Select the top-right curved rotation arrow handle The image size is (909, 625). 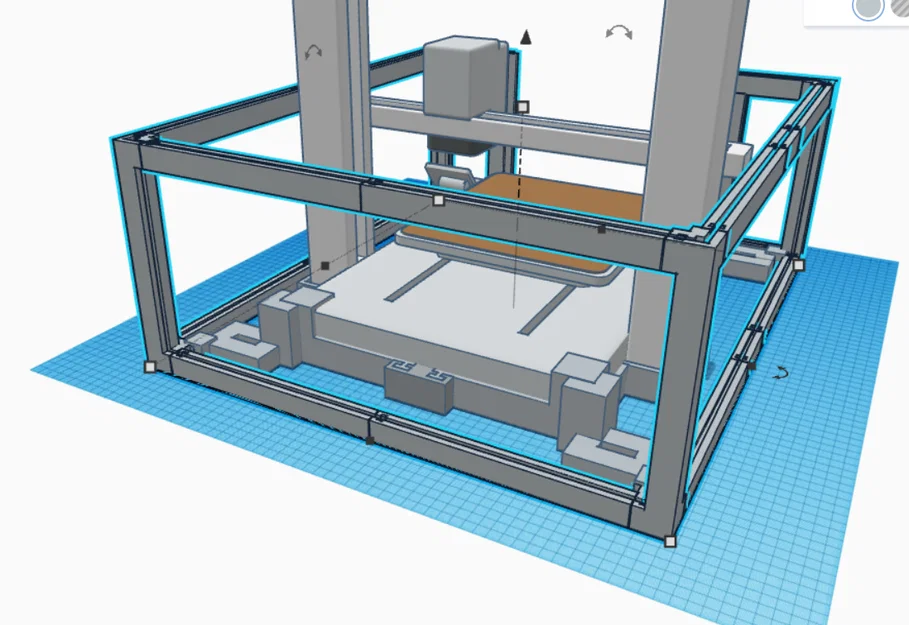coord(617,30)
